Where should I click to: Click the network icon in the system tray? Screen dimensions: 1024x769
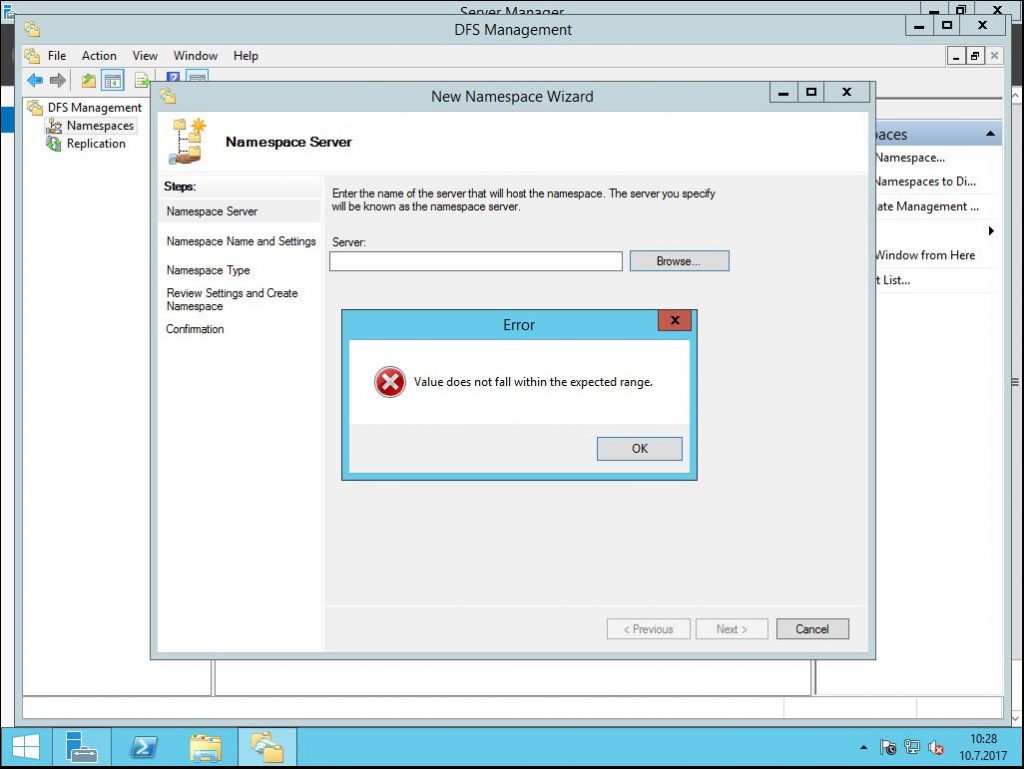click(912, 747)
